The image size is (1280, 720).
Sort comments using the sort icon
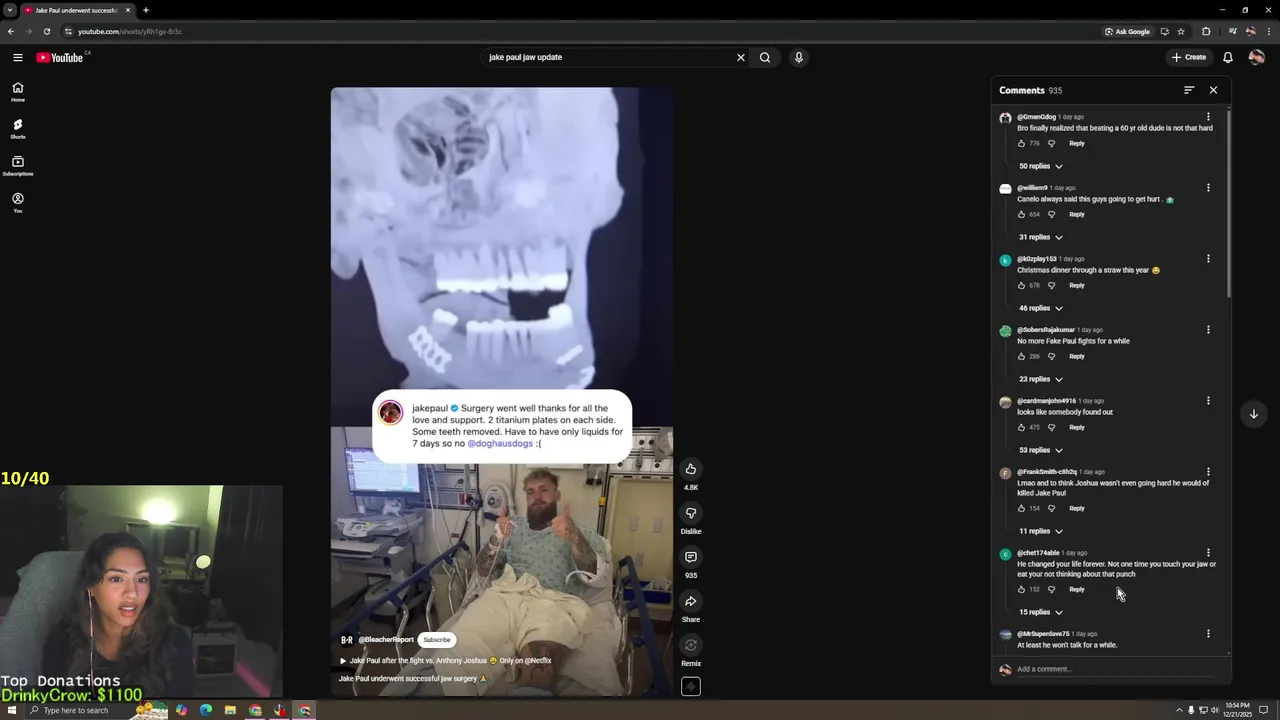point(1189,90)
